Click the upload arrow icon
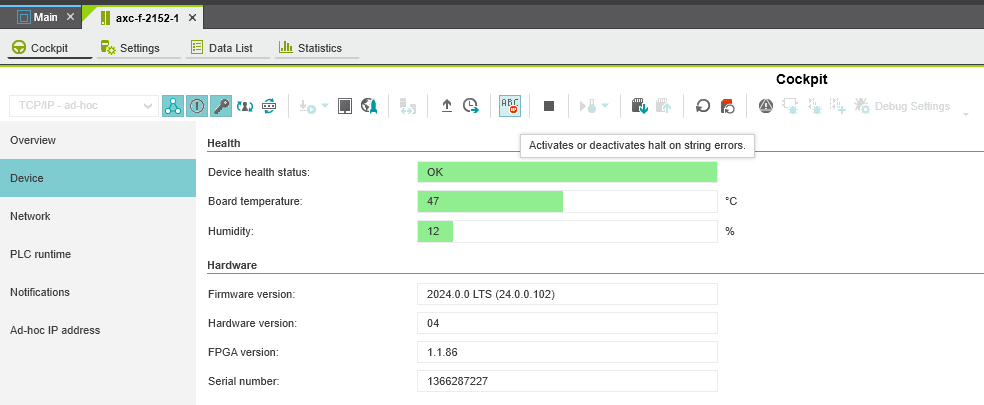 (446, 106)
